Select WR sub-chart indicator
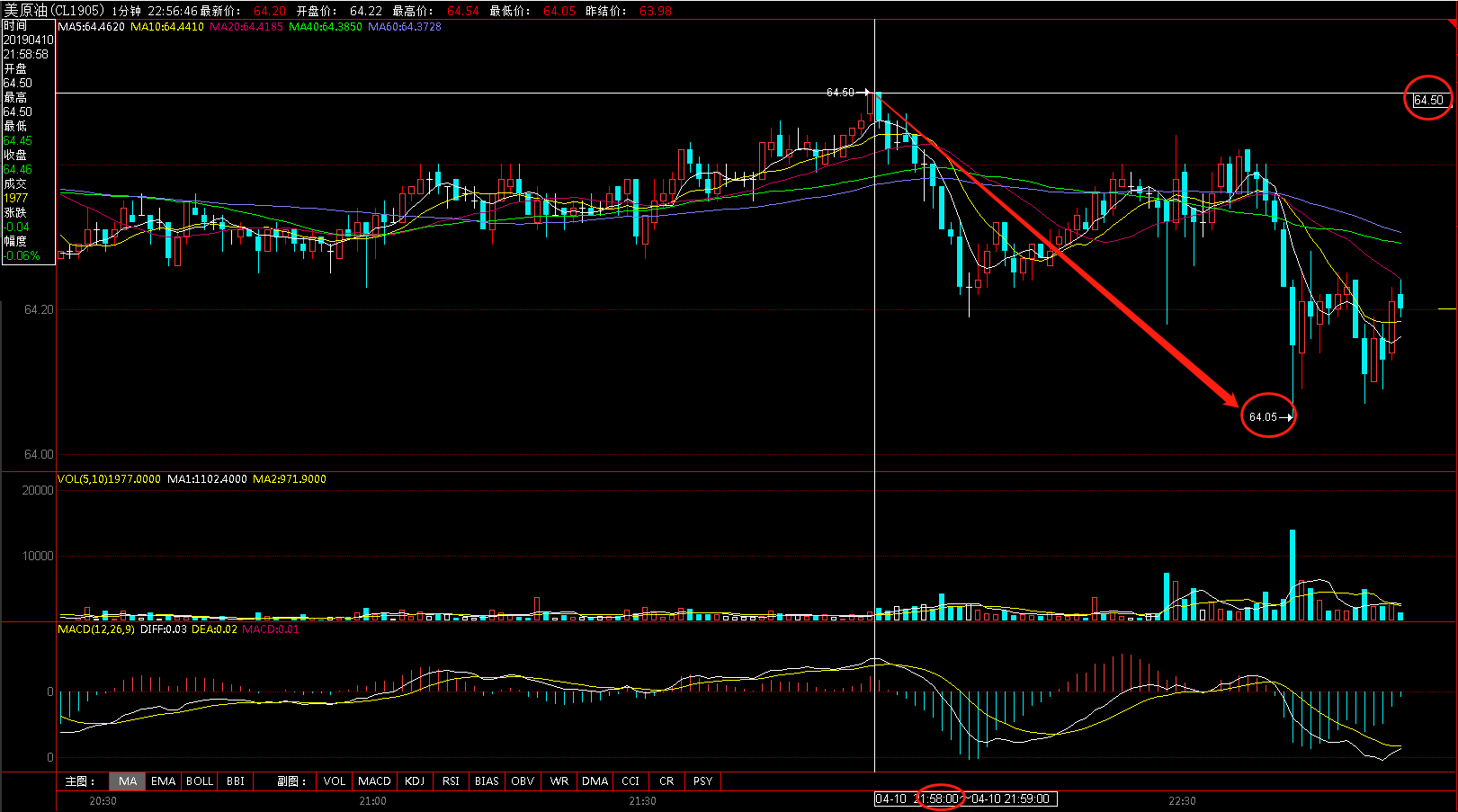The width and height of the screenshot is (1458, 812). click(x=559, y=781)
